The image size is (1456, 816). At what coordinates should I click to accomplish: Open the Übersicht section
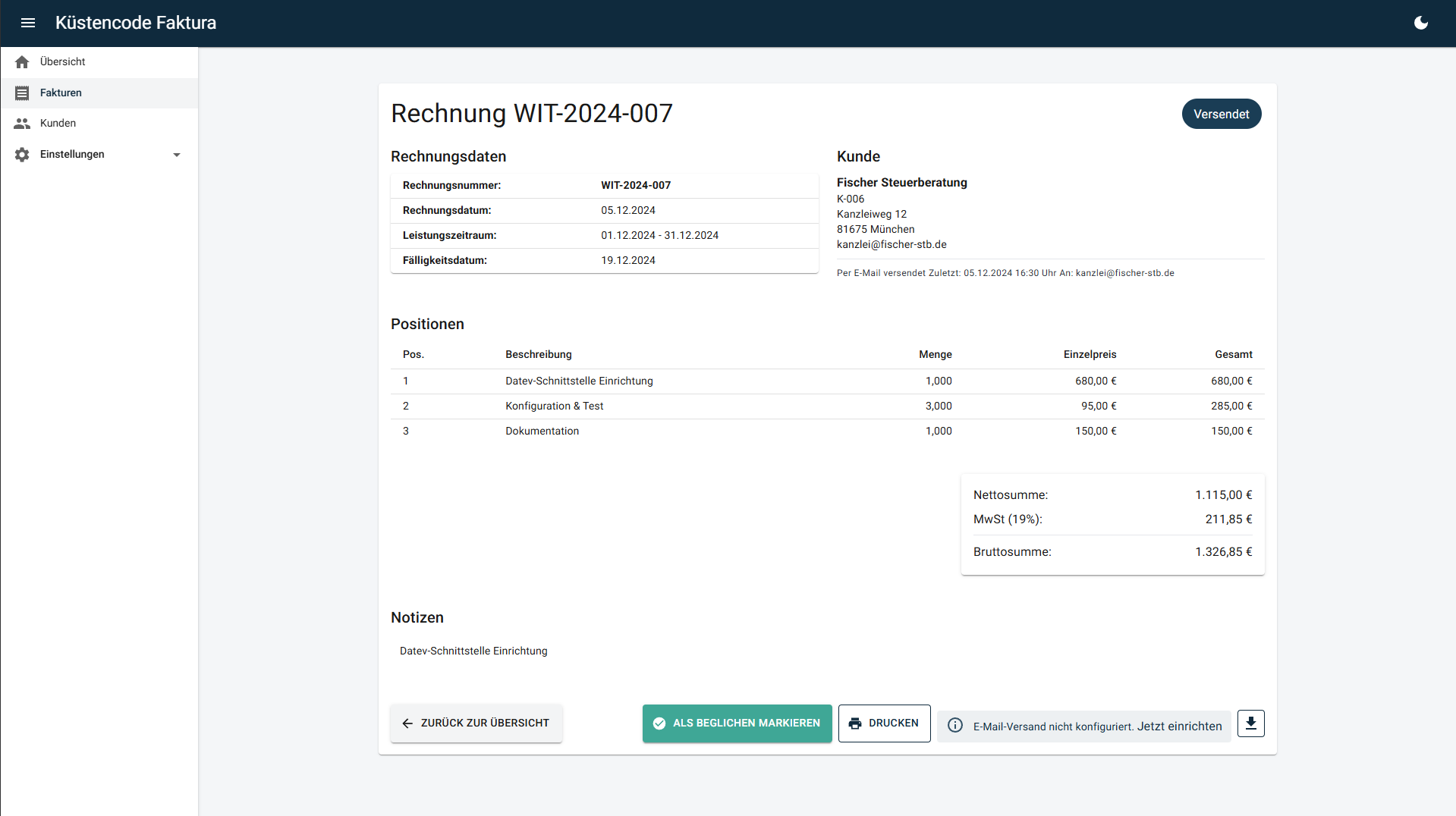pos(62,61)
